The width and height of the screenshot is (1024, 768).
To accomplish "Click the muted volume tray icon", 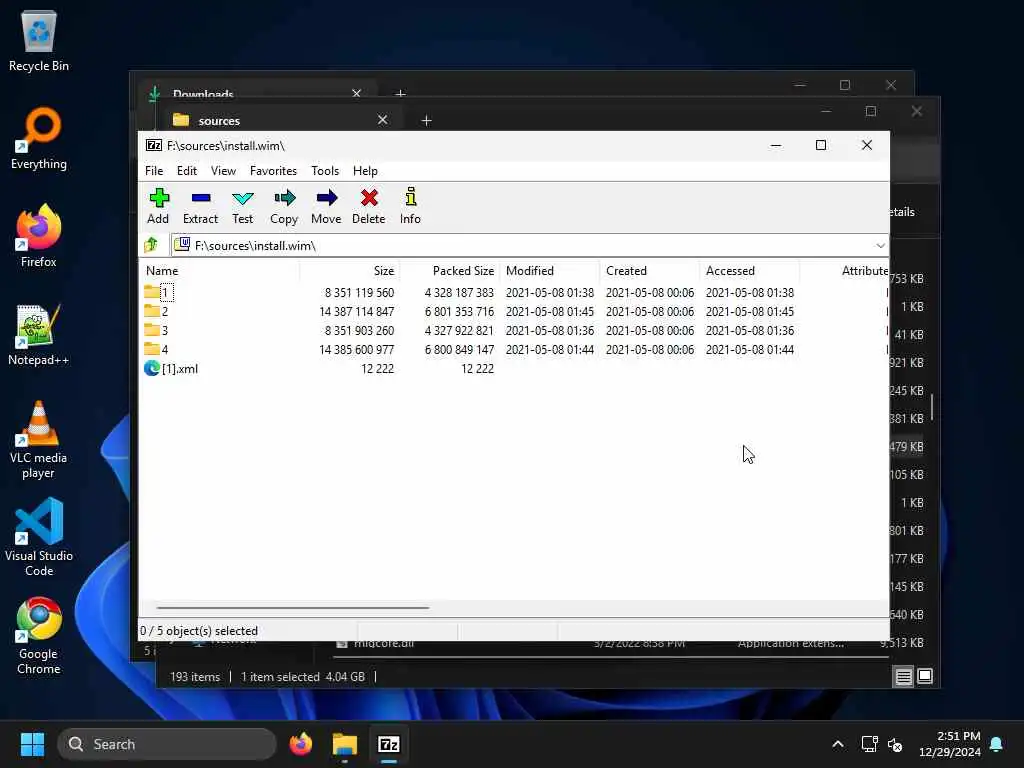I will pos(895,744).
